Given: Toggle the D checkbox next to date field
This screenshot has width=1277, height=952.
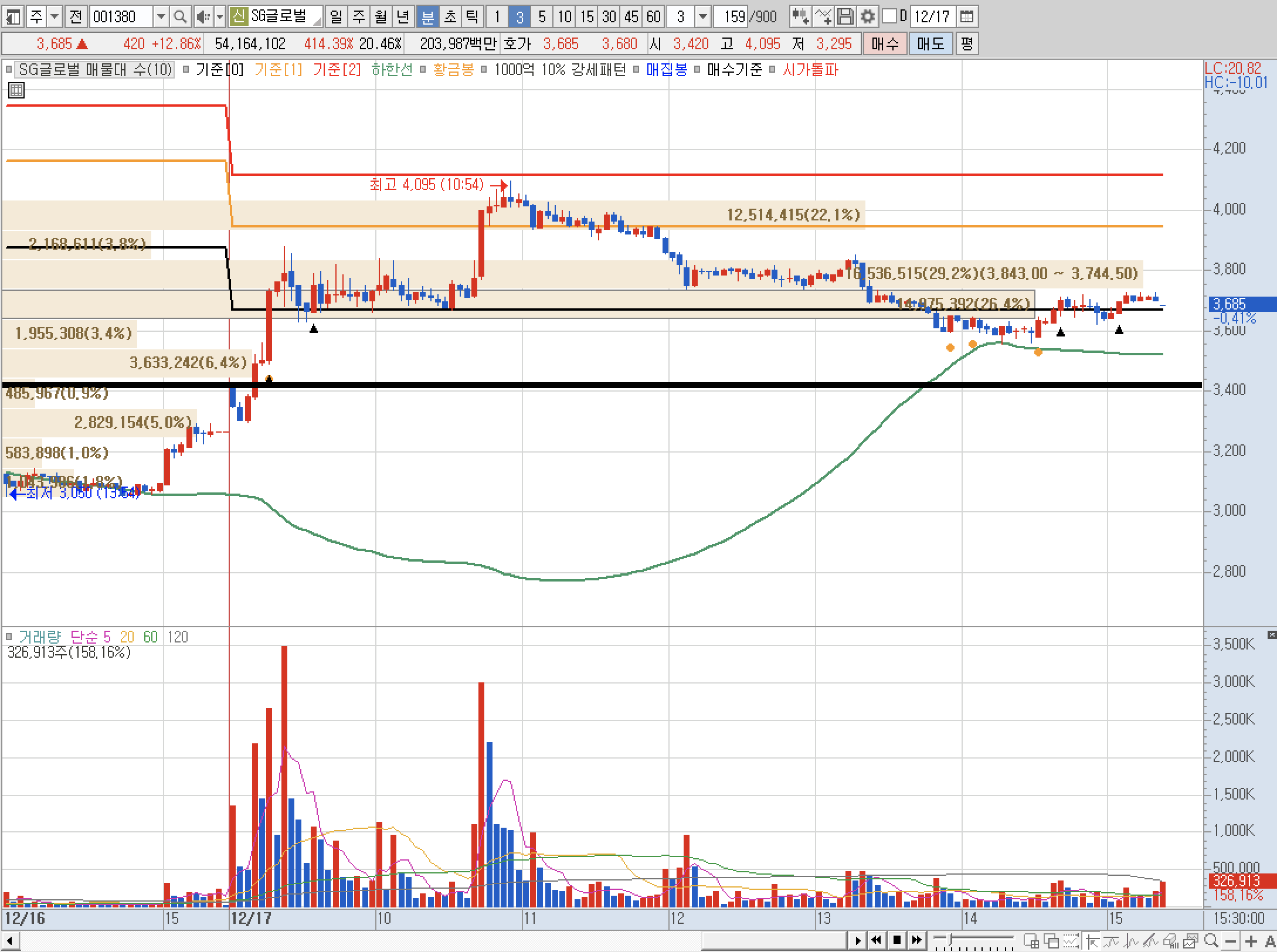Looking at the screenshot, I should pyautogui.click(x=889, y=16).
